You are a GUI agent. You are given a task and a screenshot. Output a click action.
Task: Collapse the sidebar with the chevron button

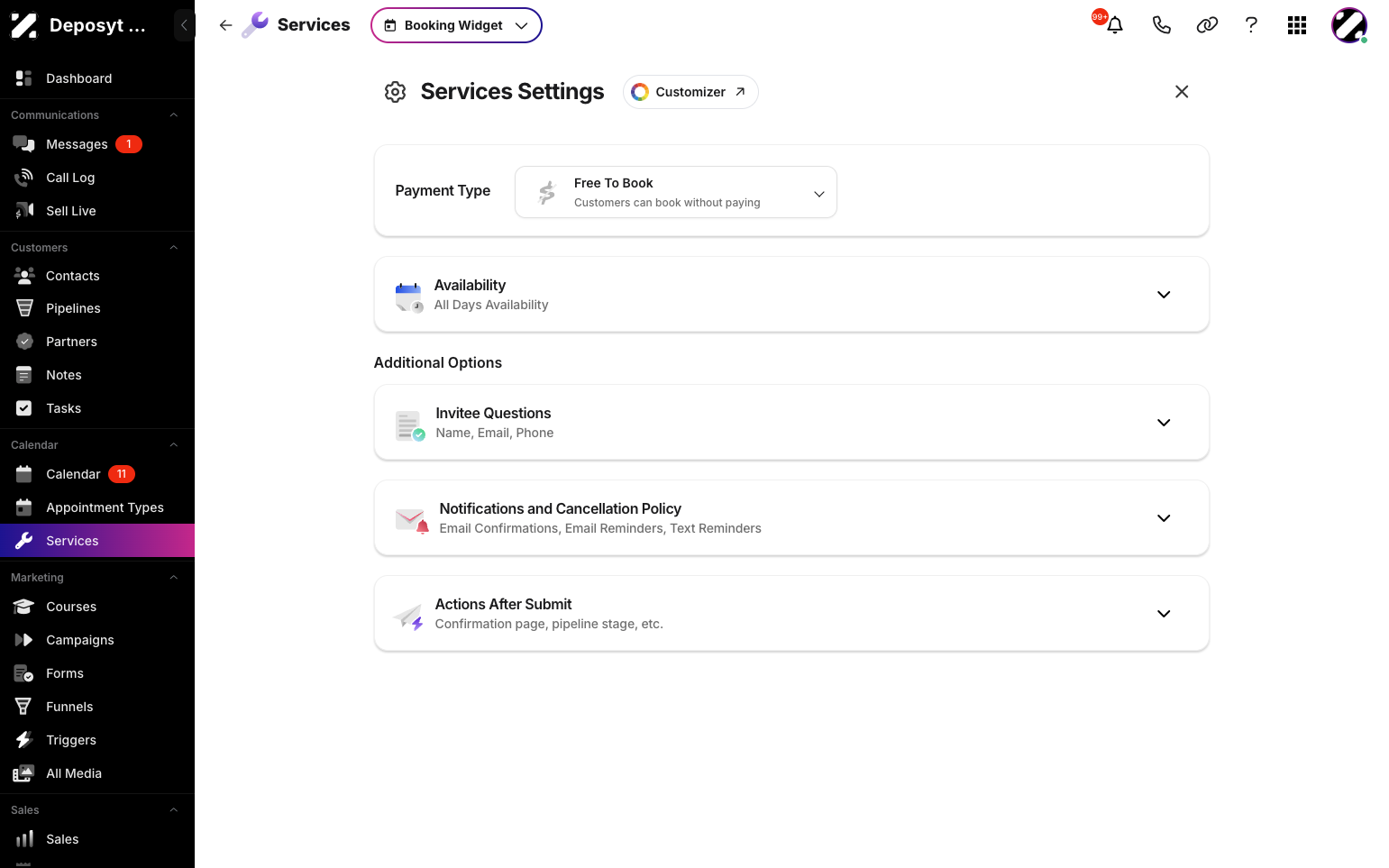tap(184, 25)
